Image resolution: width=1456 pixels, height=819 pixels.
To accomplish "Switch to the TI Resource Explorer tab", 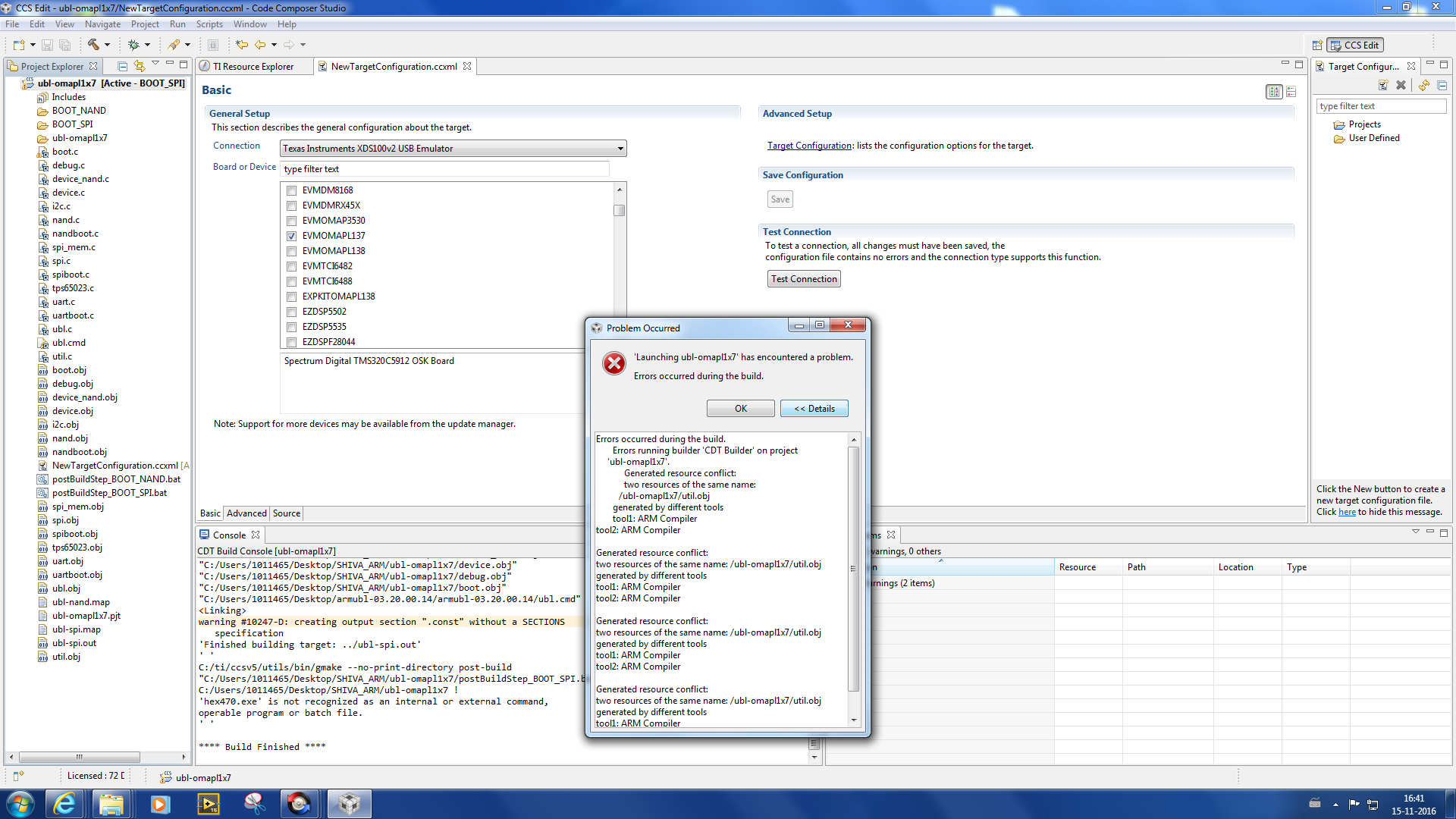I will [253, 67].
